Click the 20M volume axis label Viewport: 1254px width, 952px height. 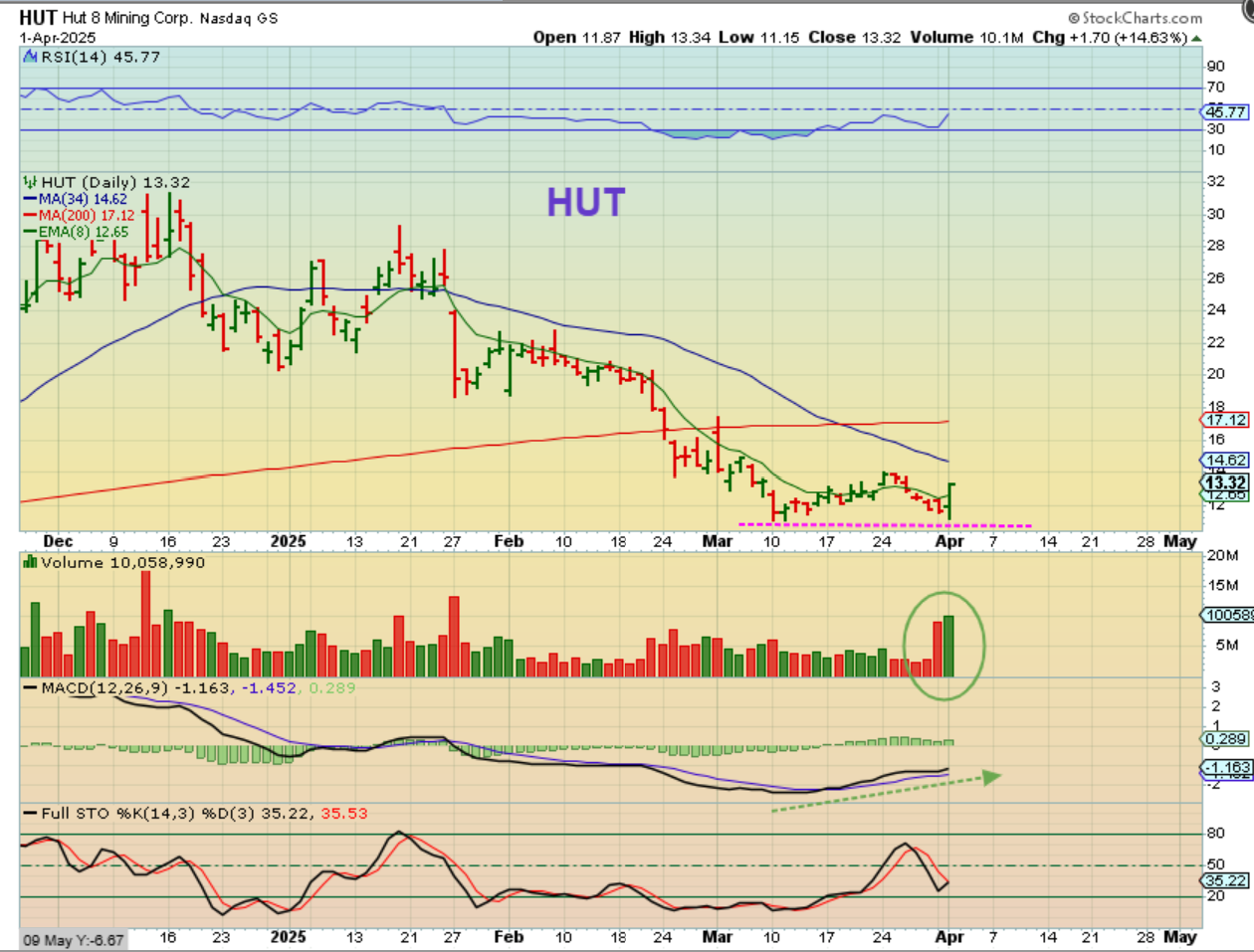coord(1223,555)
